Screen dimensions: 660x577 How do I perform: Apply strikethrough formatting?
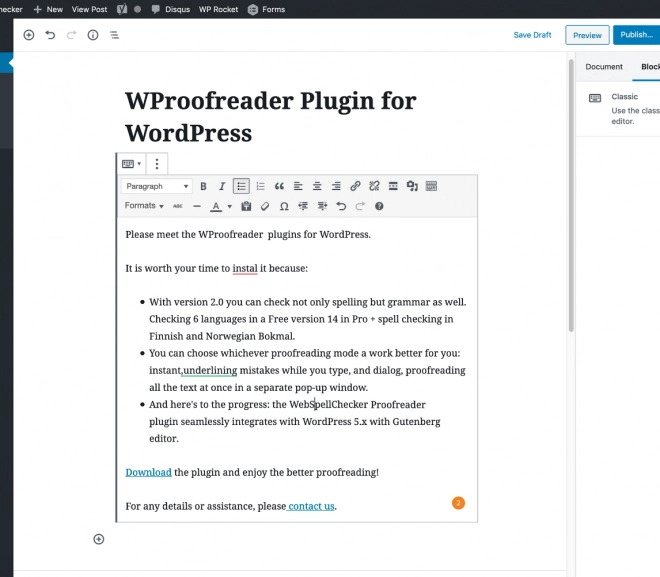pos(178,206)
